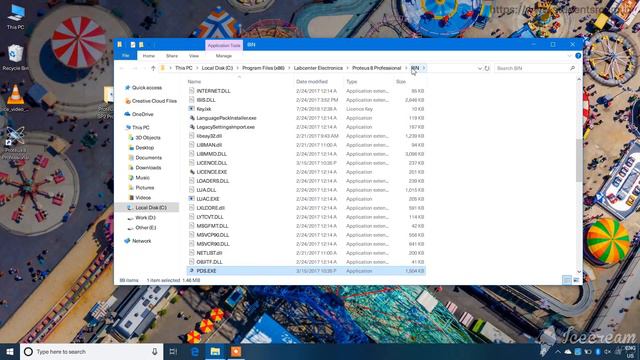Switch to details view icon in status bar
Viewport: 640px width, 360px height.
(567, 280)
